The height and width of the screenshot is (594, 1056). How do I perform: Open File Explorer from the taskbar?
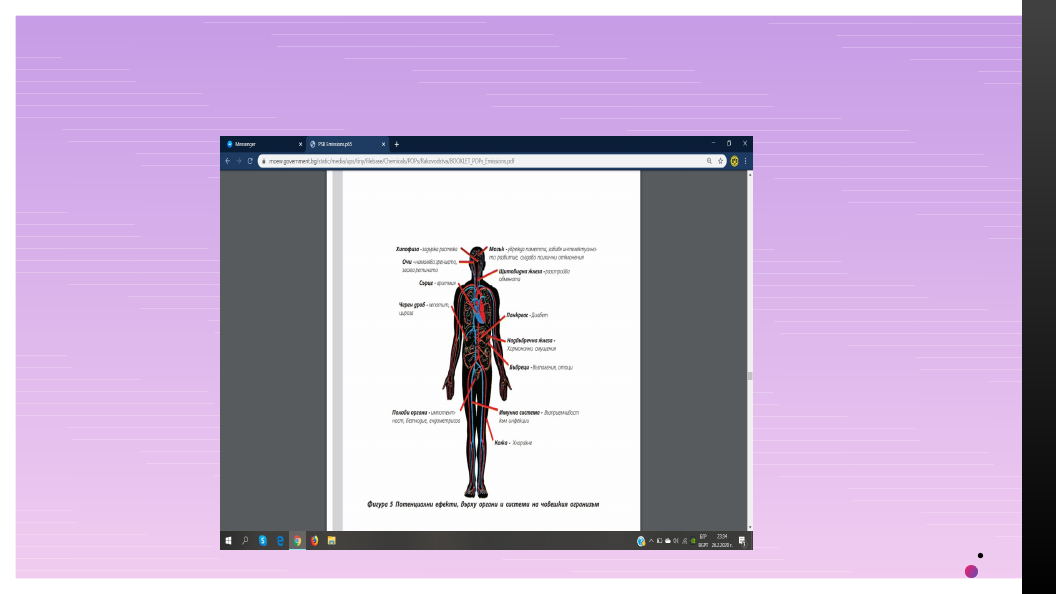(x=331, y=541)
